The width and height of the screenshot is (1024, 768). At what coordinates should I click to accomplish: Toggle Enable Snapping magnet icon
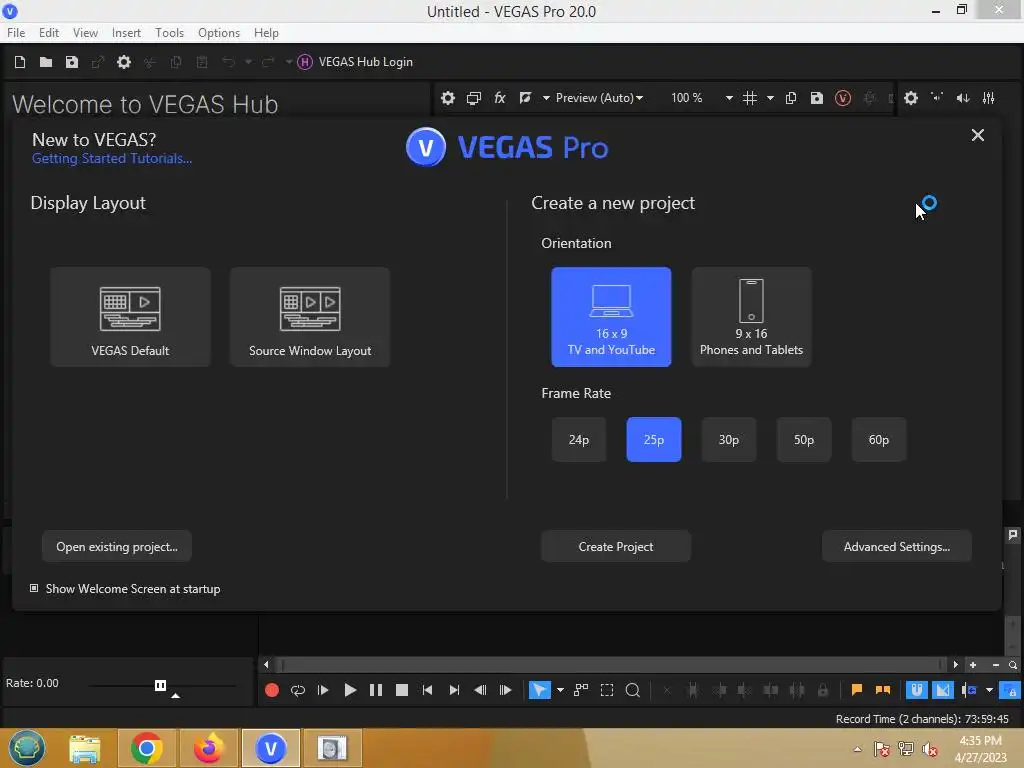917,690
